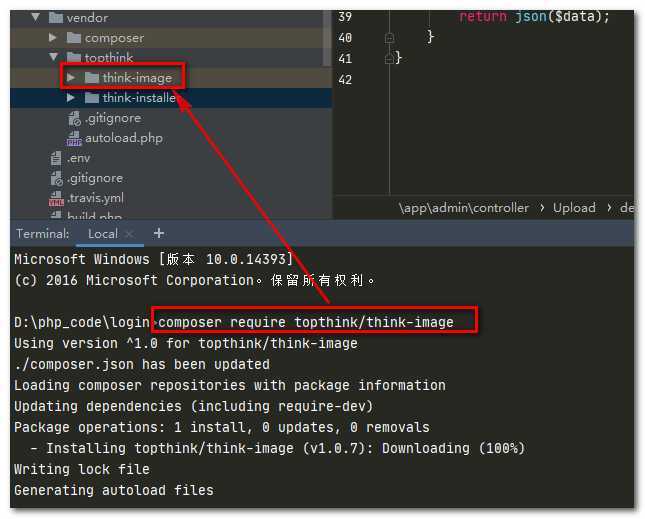Click the root .gitignore file icon
645x519 pixels.
coord(56,178)
